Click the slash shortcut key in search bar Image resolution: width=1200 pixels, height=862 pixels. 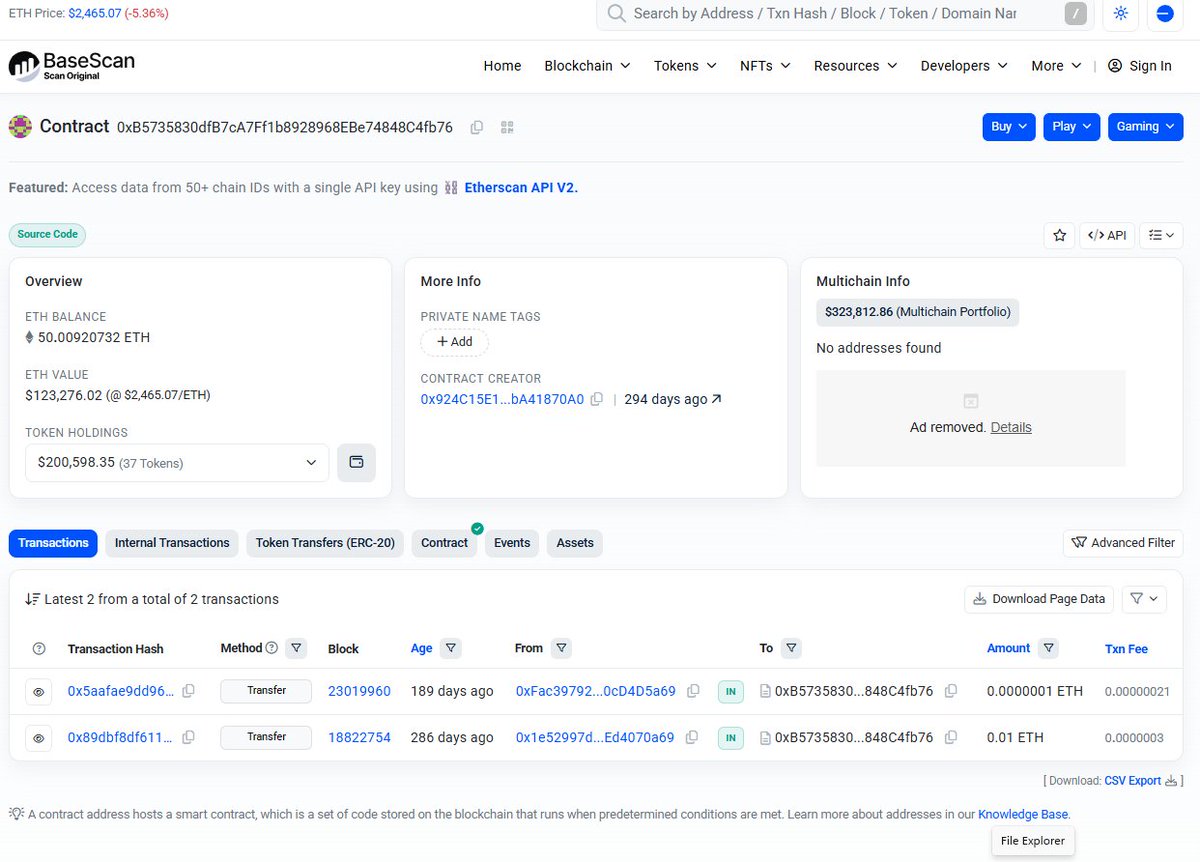1075,14
